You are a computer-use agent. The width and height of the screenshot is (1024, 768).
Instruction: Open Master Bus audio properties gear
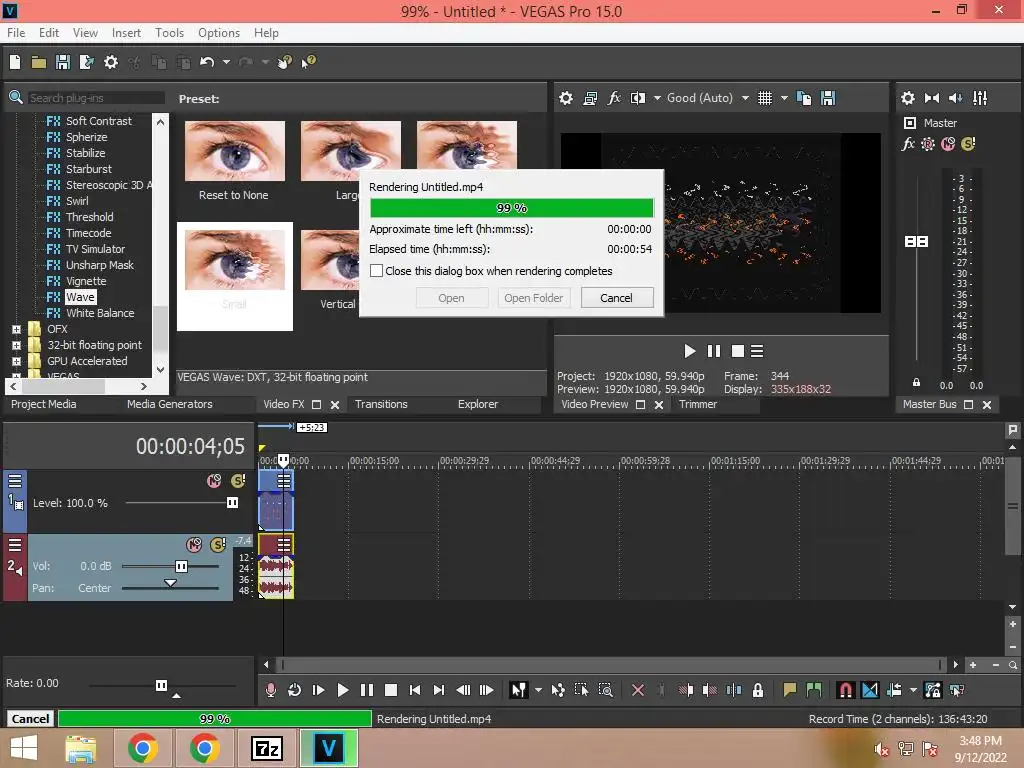908,98
